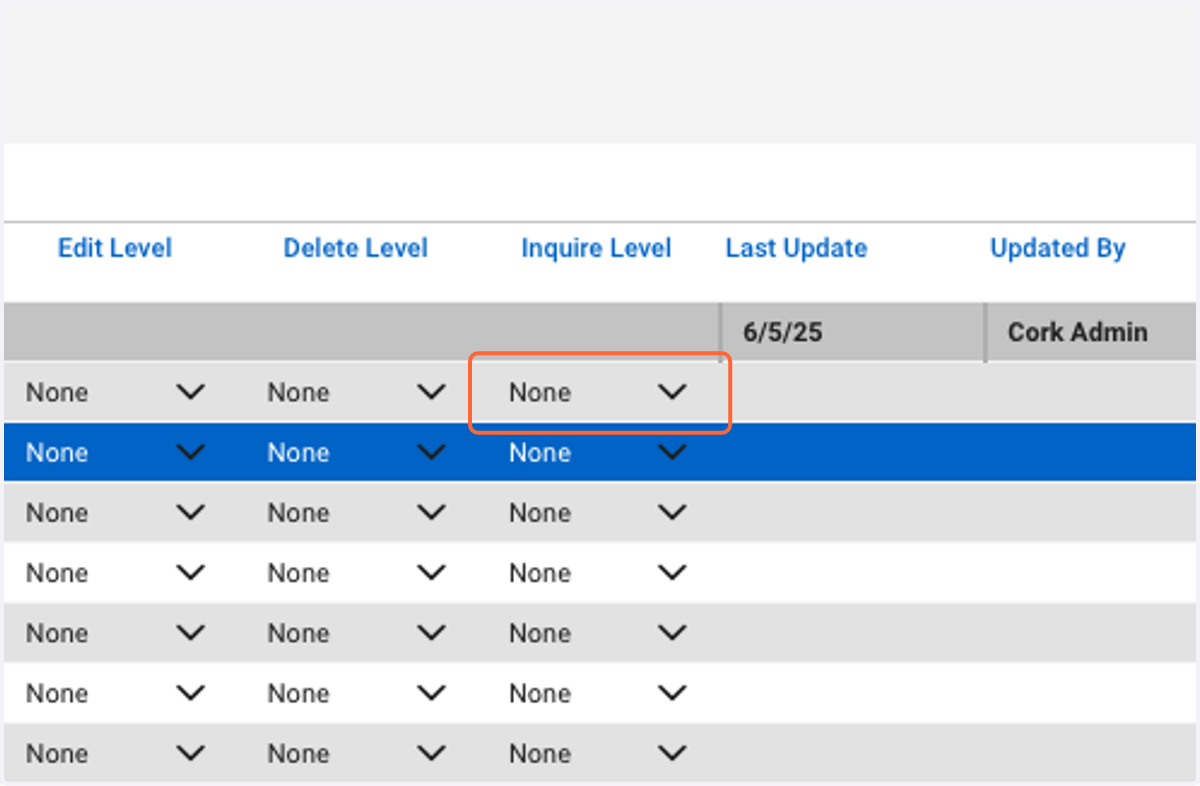Sort by the Delete Level column header

click(x=356, y=248)
